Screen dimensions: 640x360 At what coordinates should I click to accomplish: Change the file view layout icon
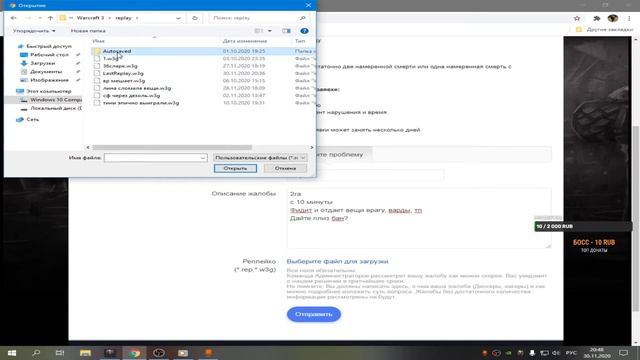pyautogui.click(x=259, y=31)
